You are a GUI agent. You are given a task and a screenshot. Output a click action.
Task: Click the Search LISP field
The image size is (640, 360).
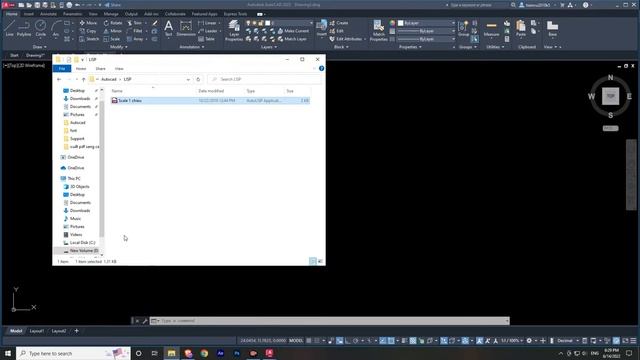click(x=264, y=79)
